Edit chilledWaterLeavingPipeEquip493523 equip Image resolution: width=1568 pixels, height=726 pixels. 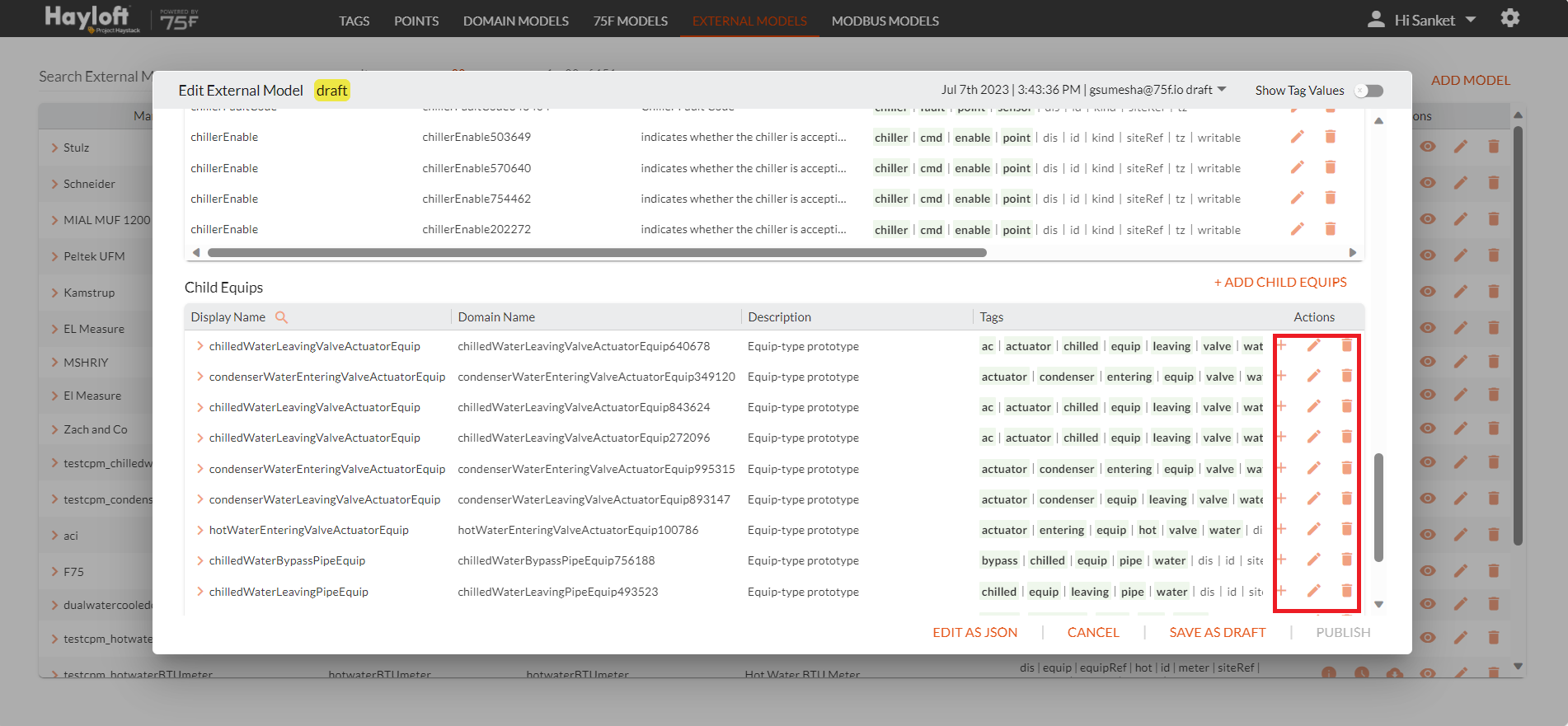tap(1314, 591)
